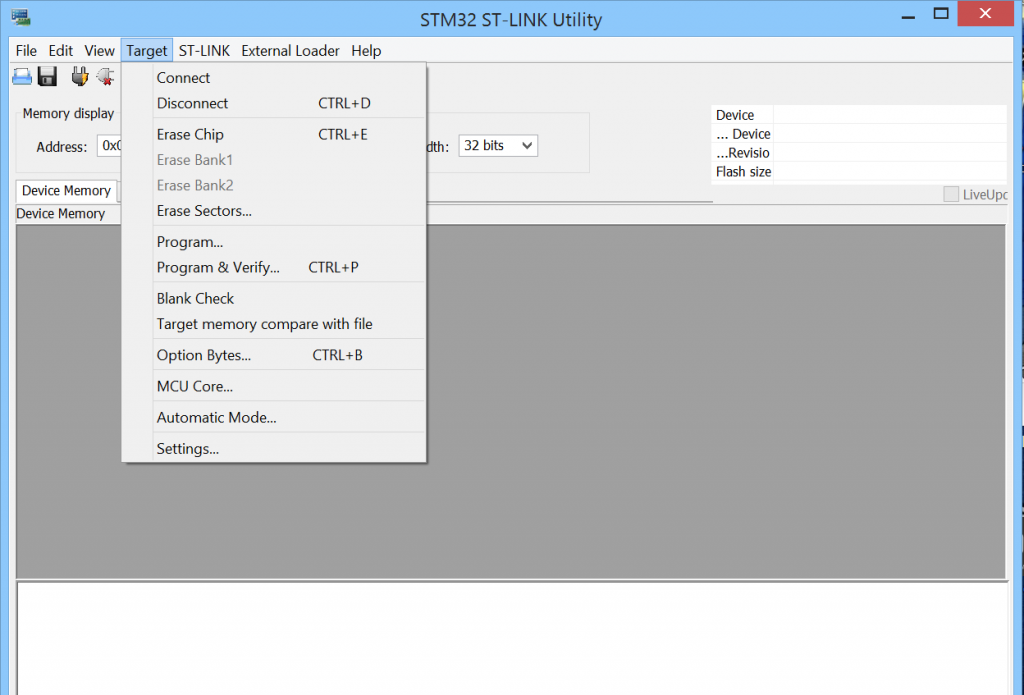Open Settings... in the Target menu
This screenshot has height=695, width=1024.
pyautogui.click(x=274, y=449)
